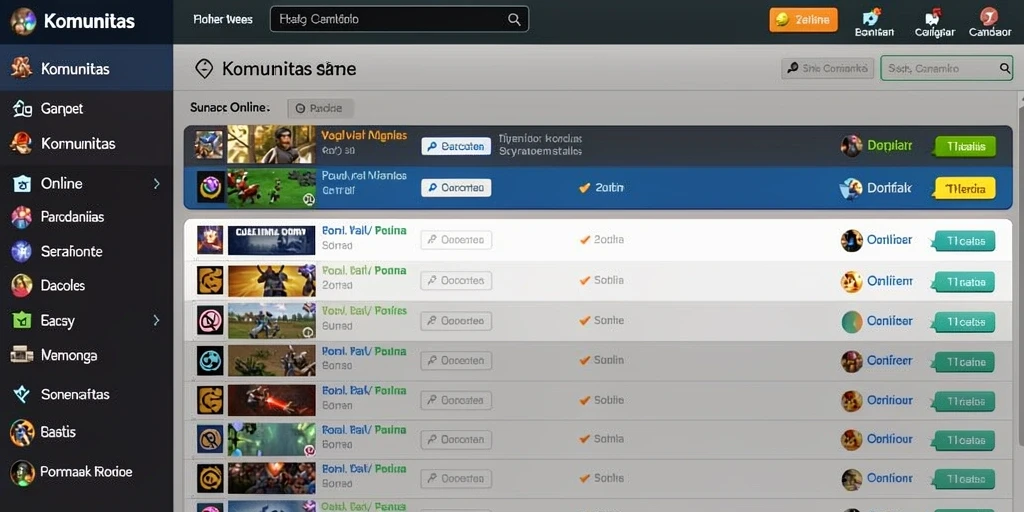Click the search field next to Sisic Comianka
The height and width of the screenshot is (512, 1024).
point(946,68)
